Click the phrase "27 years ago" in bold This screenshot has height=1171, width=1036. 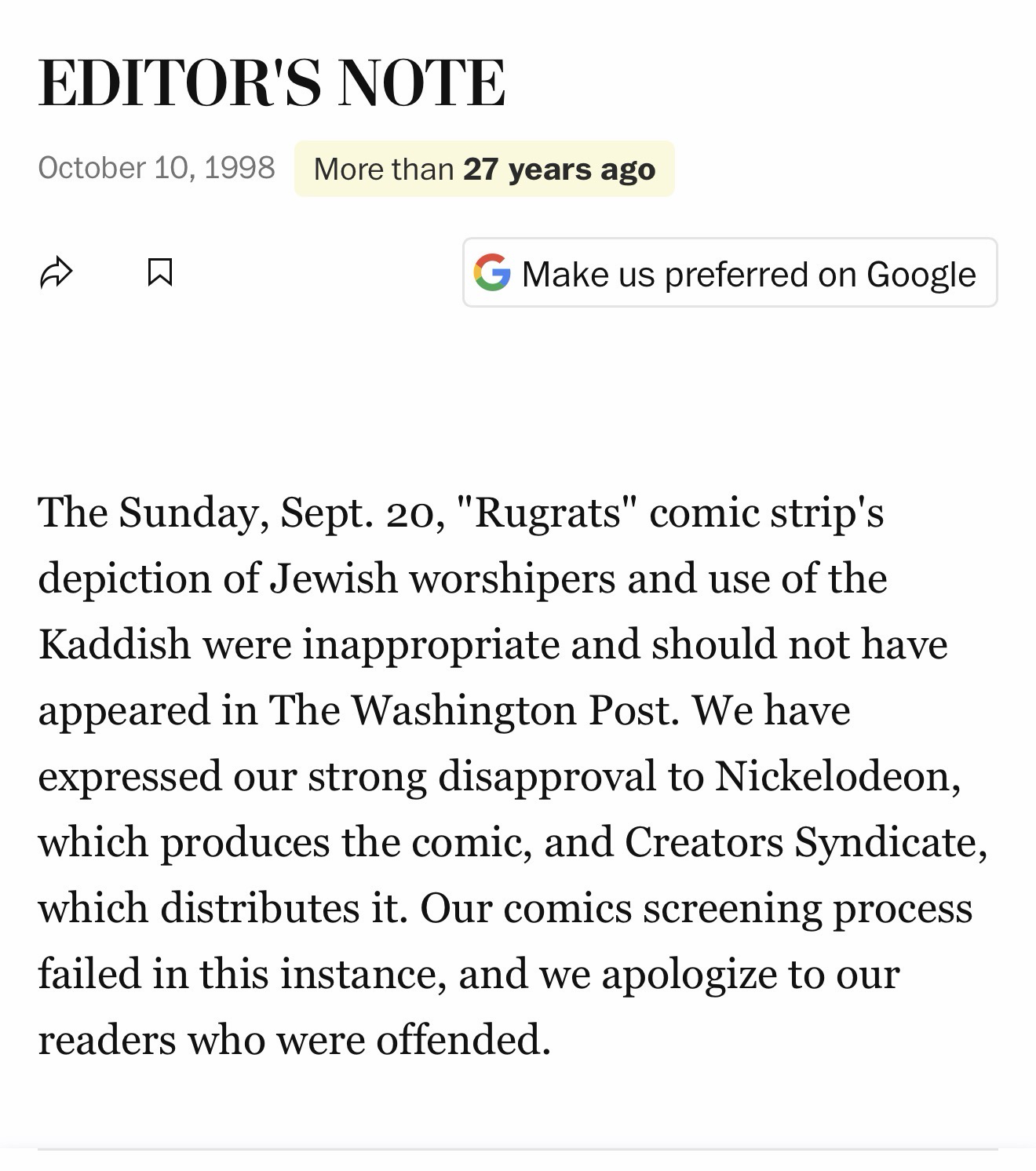(x=559, y=169)
